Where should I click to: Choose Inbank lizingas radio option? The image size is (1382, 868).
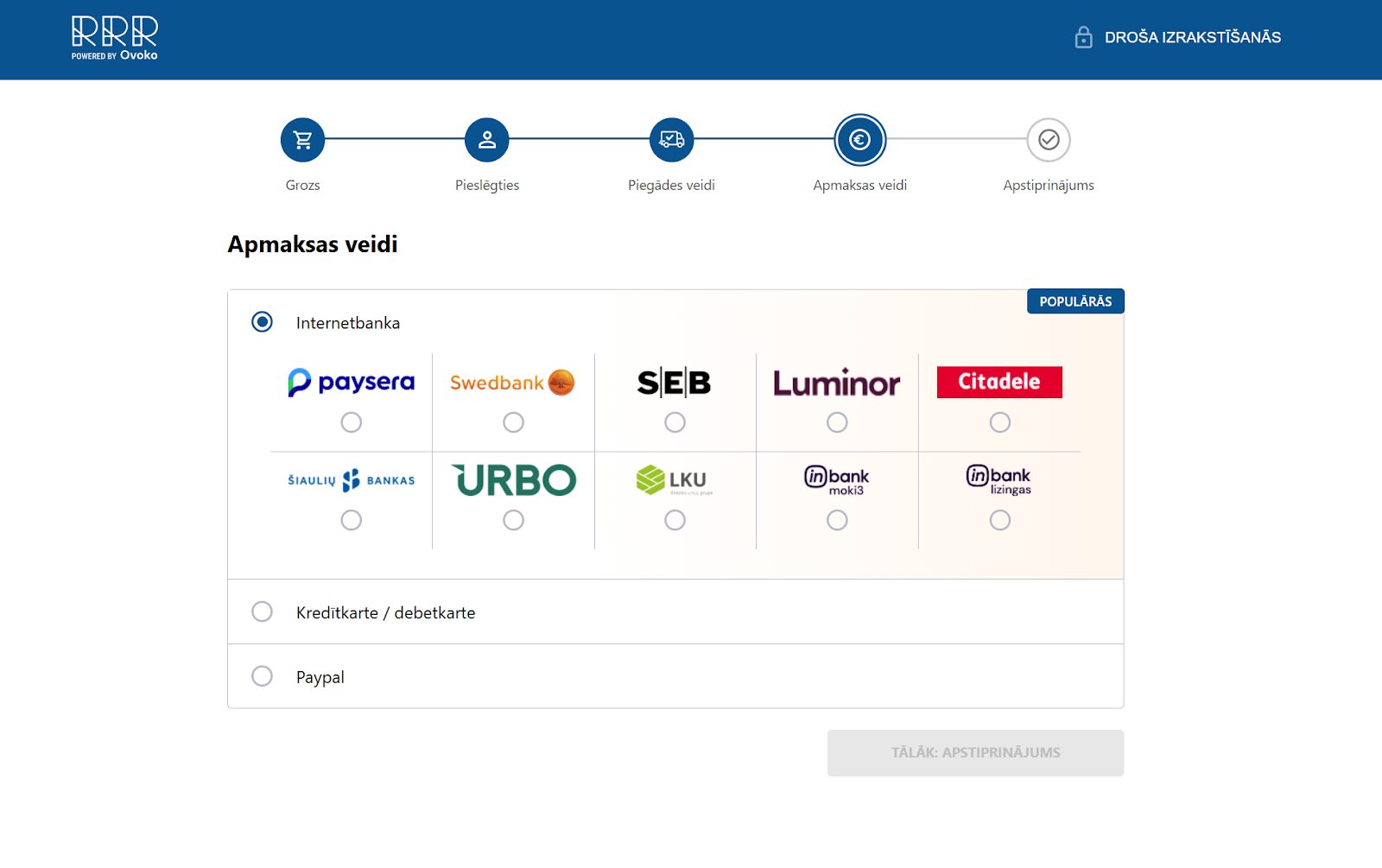[999, 520]
